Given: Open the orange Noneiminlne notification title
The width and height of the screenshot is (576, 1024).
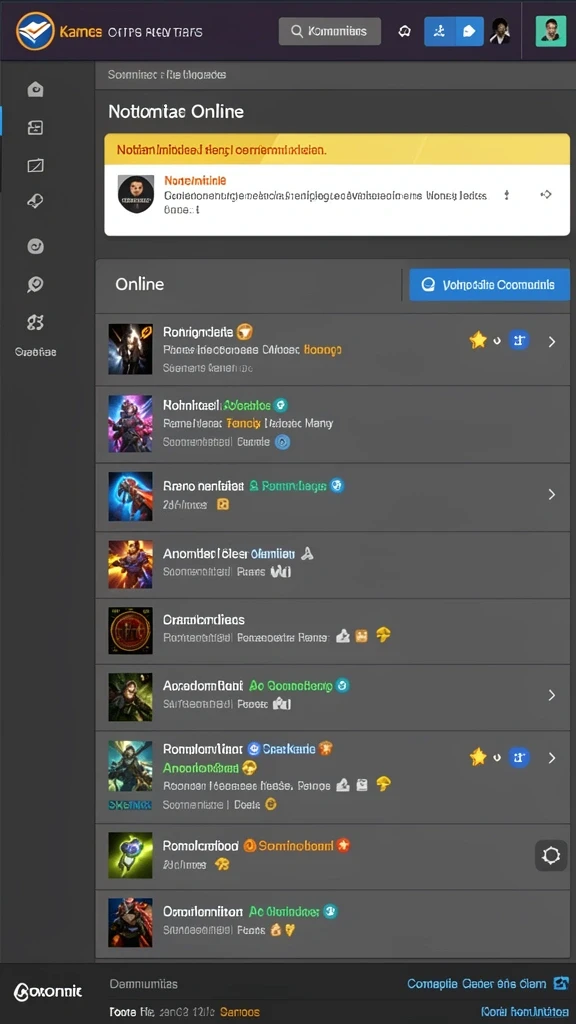Looking at the screenshot, I should tap(195, 180).
